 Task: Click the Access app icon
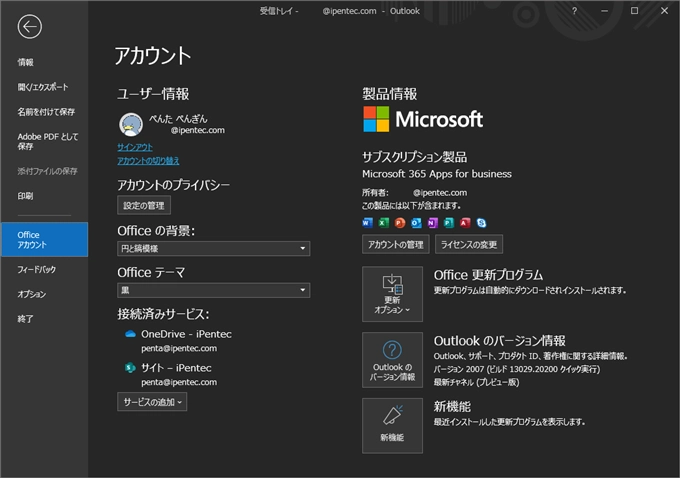click(x=465, y=223)
